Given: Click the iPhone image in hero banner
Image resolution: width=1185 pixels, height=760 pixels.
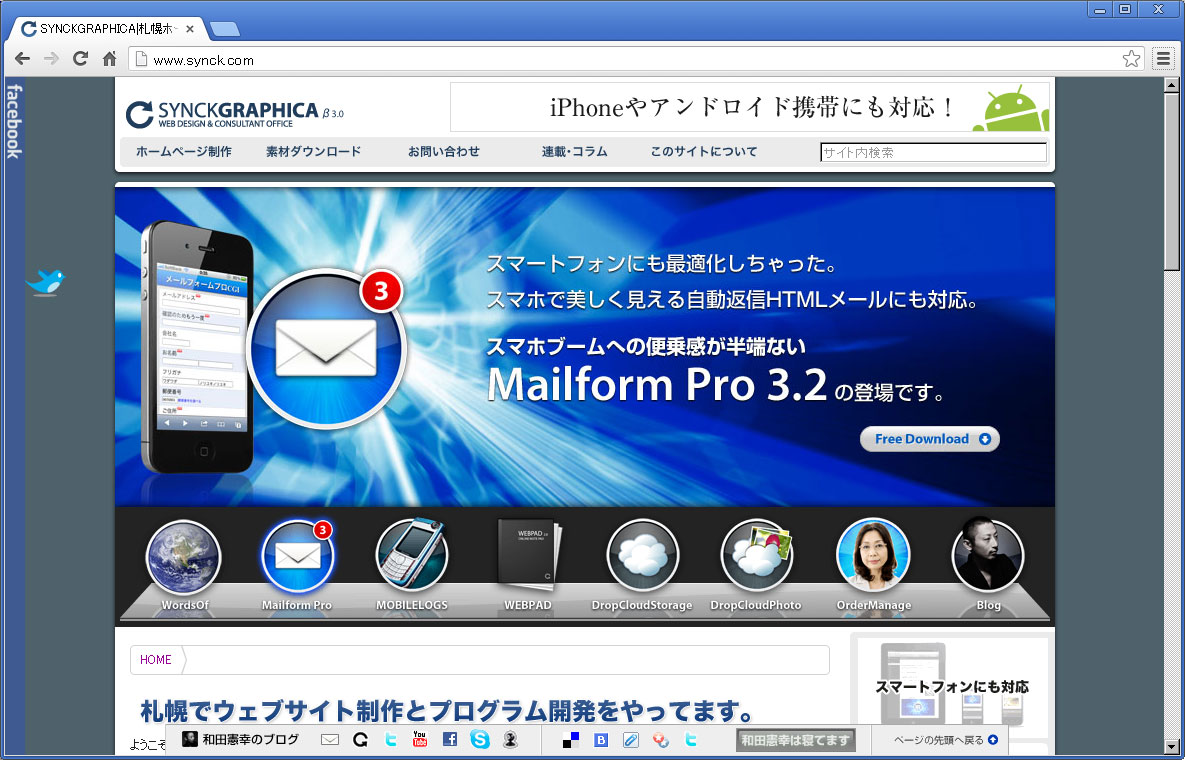Looking at the screenshot, I should (x=197, y=347).
